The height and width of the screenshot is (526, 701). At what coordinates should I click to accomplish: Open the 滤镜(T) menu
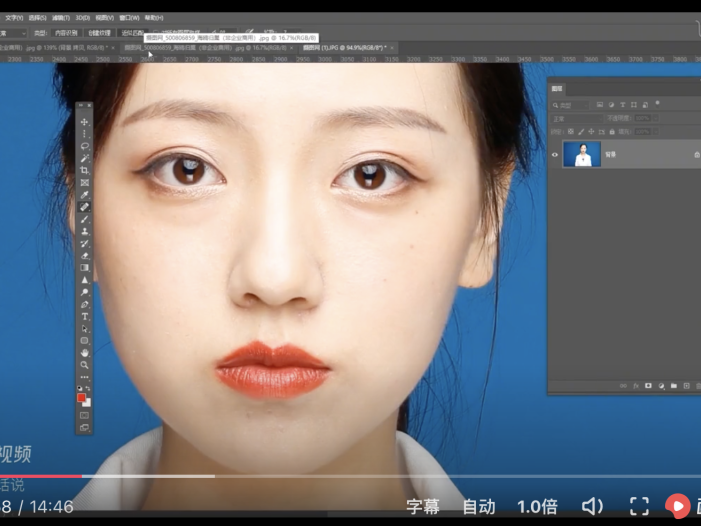point(61,18)
